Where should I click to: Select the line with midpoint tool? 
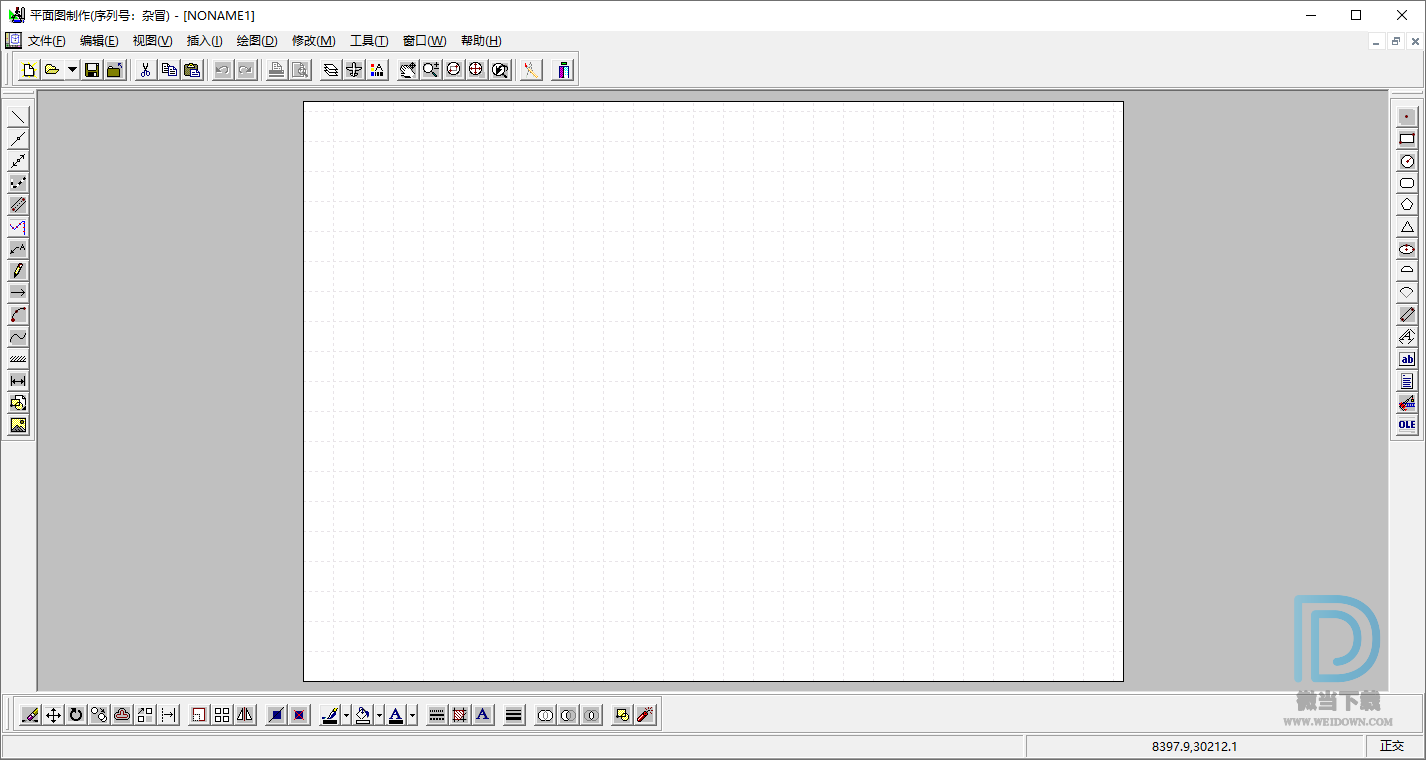(18, 139)
